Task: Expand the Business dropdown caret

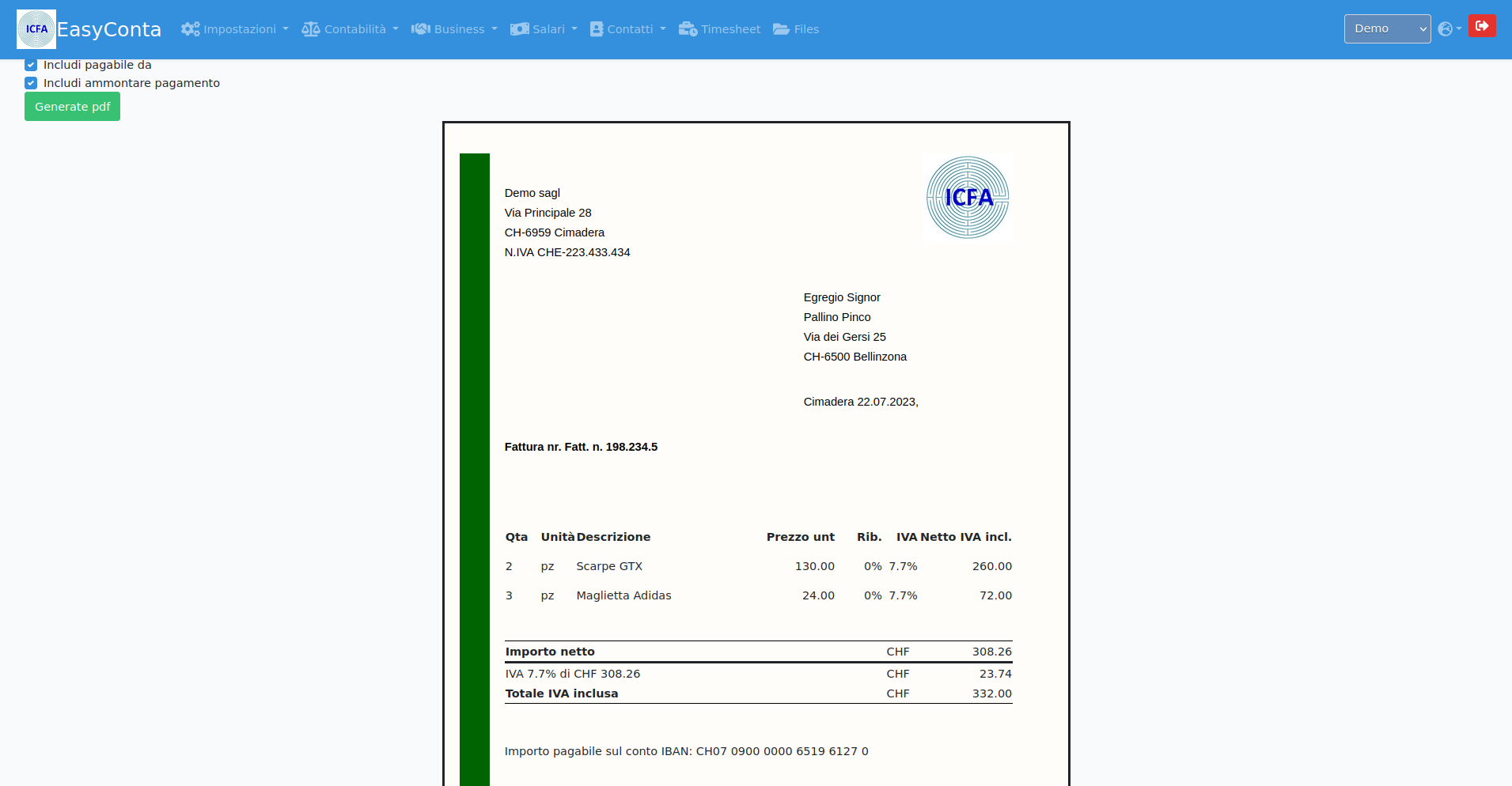Action: pyautogui.click(x=495, y=29)
